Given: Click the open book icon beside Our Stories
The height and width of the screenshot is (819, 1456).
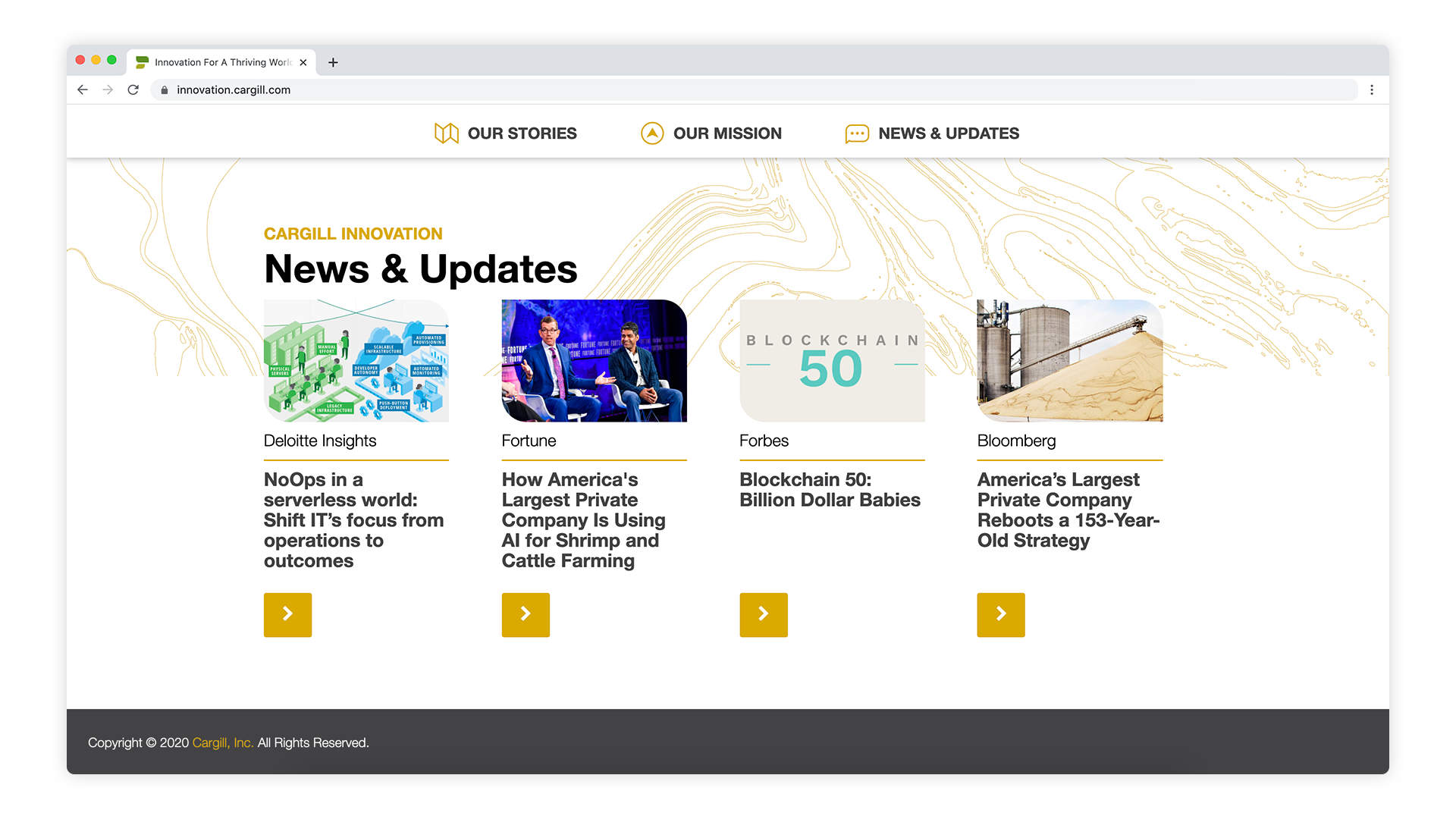Looking at the screenshot, I should pos(446,133).
